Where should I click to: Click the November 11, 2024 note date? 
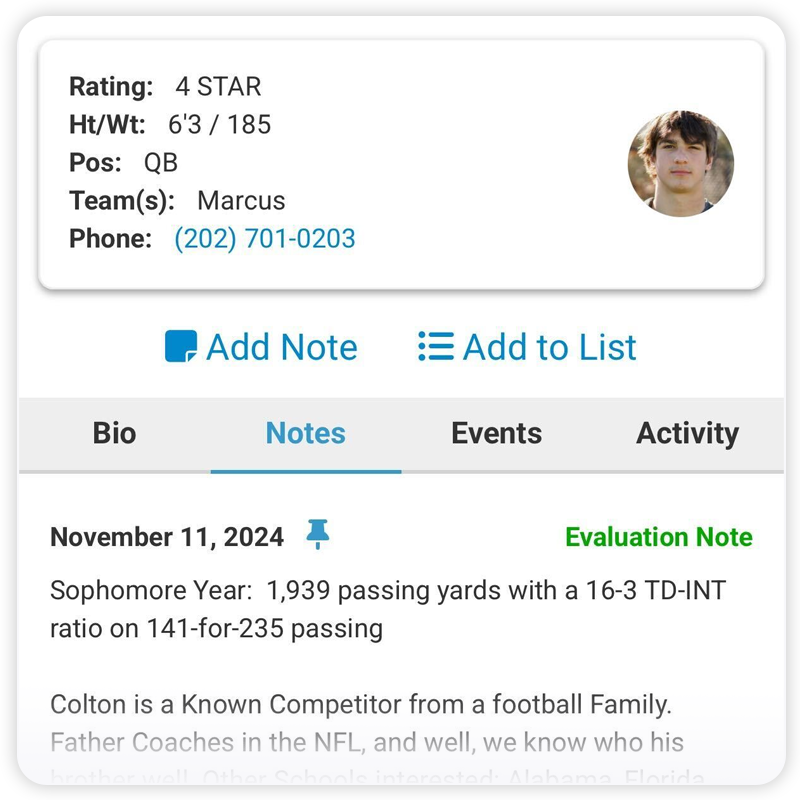tap(167, 537)
